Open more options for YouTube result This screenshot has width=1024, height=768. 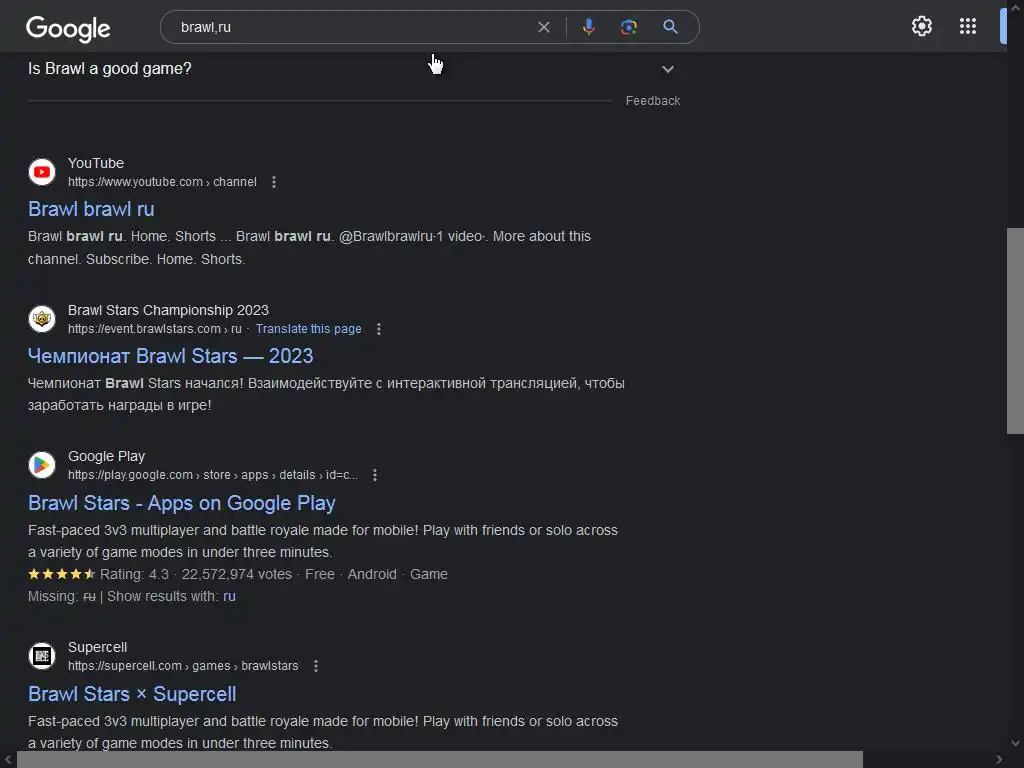[274, 182]
